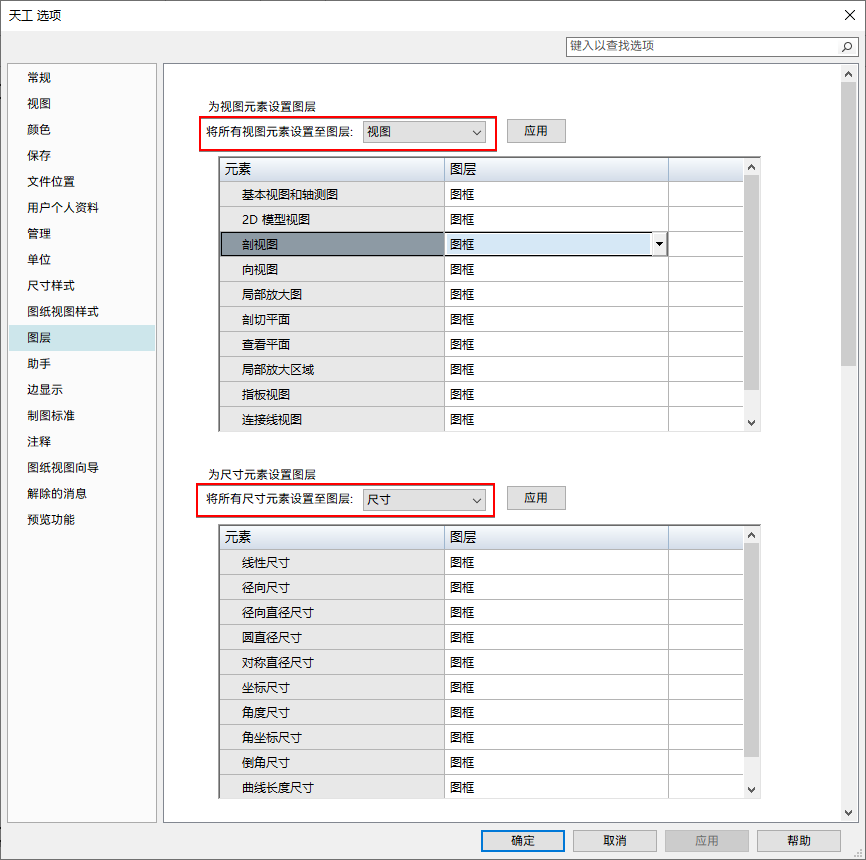The image size is (866, 860).
Task: Select the 制图标准 category
Action: (x=51, y=416)
